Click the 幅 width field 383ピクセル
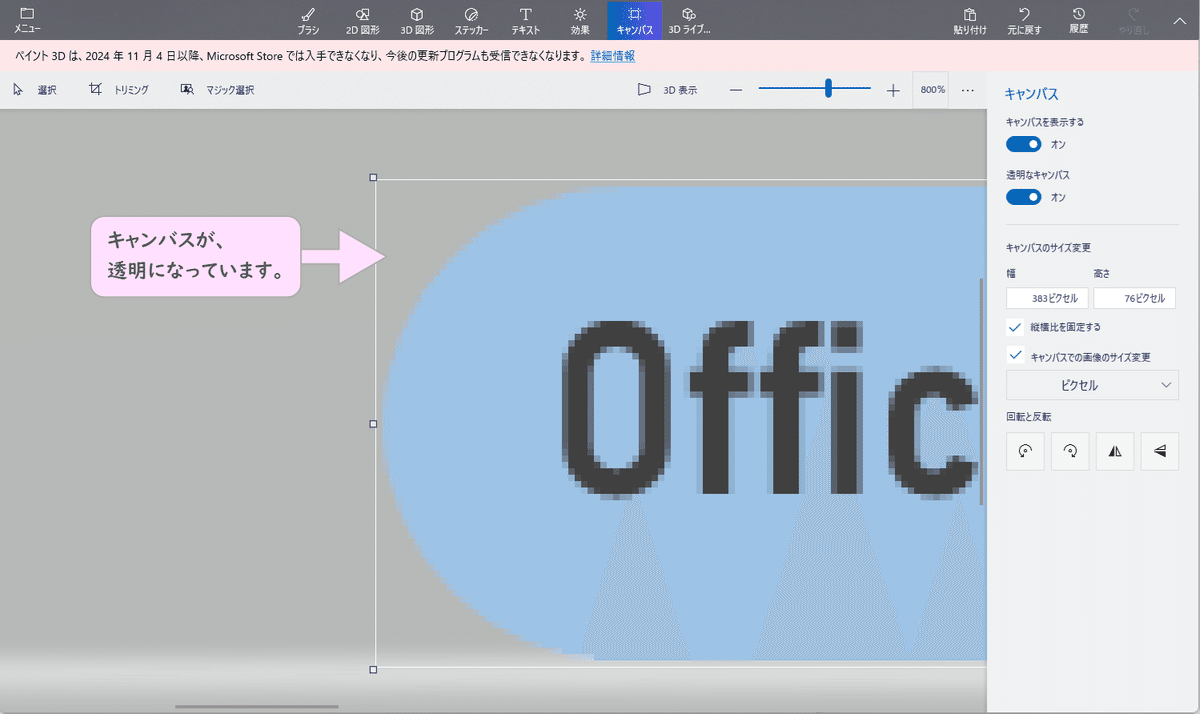 pos(1047,298)
